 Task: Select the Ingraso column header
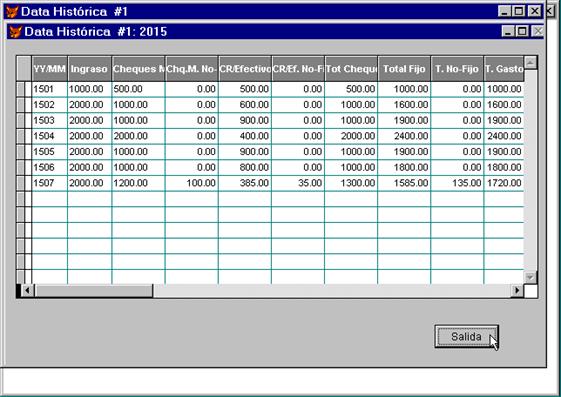coord(89,69)
